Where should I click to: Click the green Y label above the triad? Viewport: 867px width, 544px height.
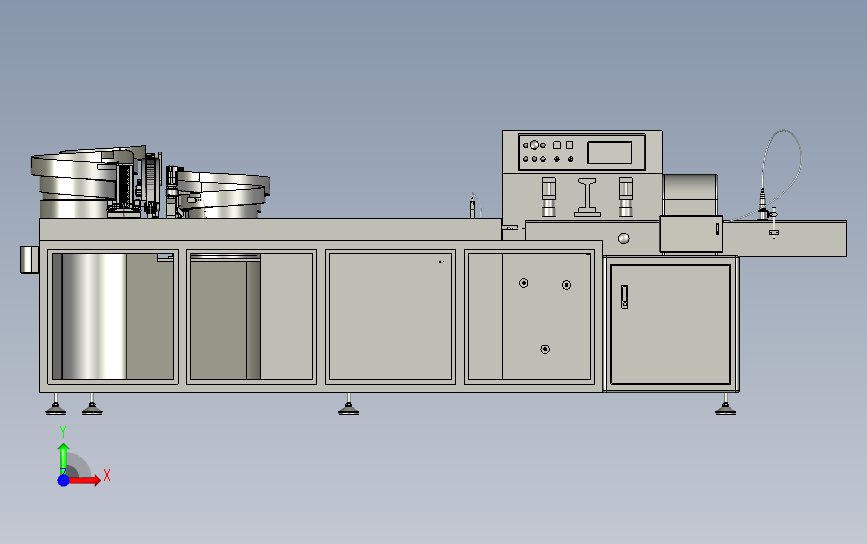coord(63,432)
